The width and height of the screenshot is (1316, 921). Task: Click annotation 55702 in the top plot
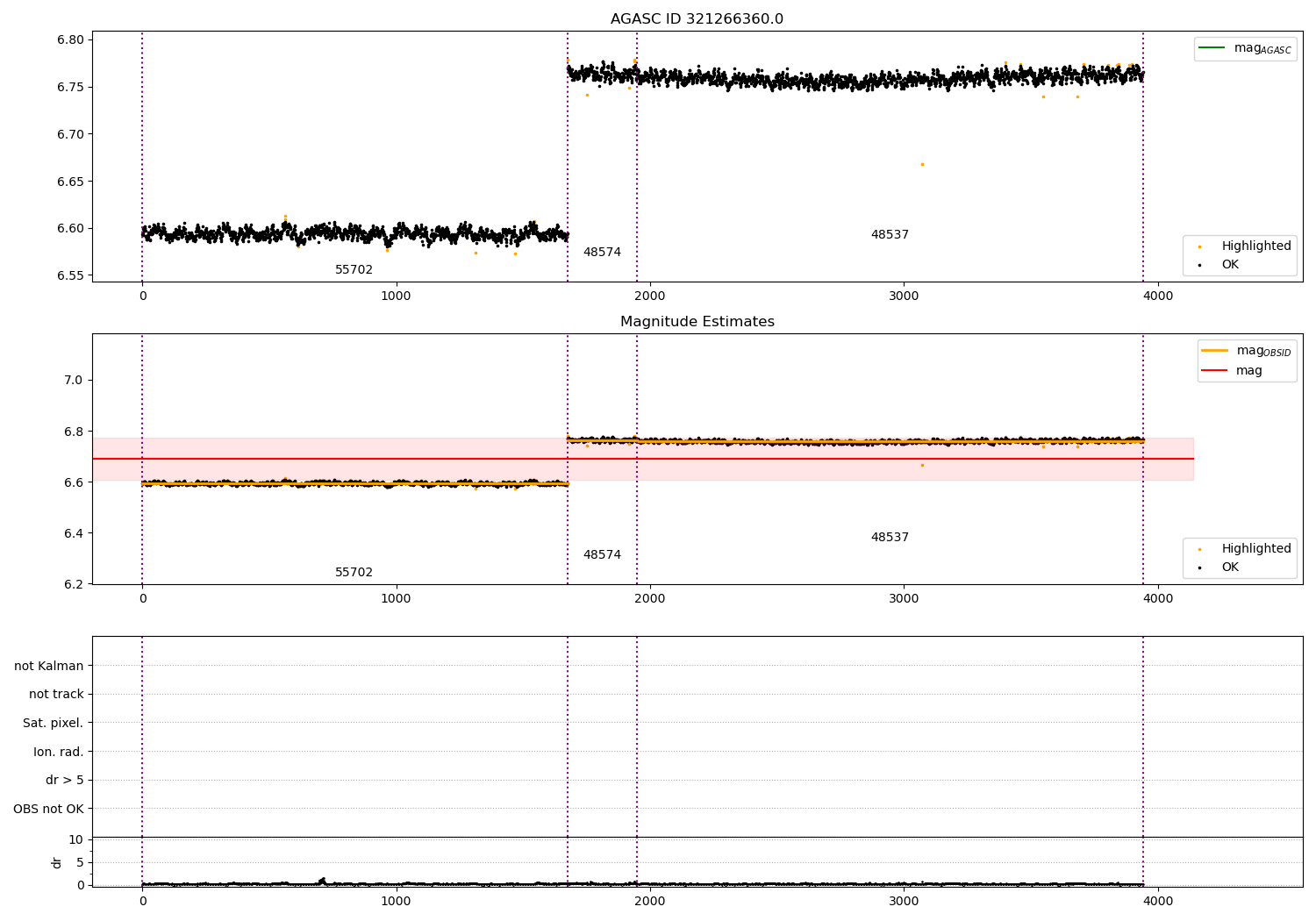(354, 270)
